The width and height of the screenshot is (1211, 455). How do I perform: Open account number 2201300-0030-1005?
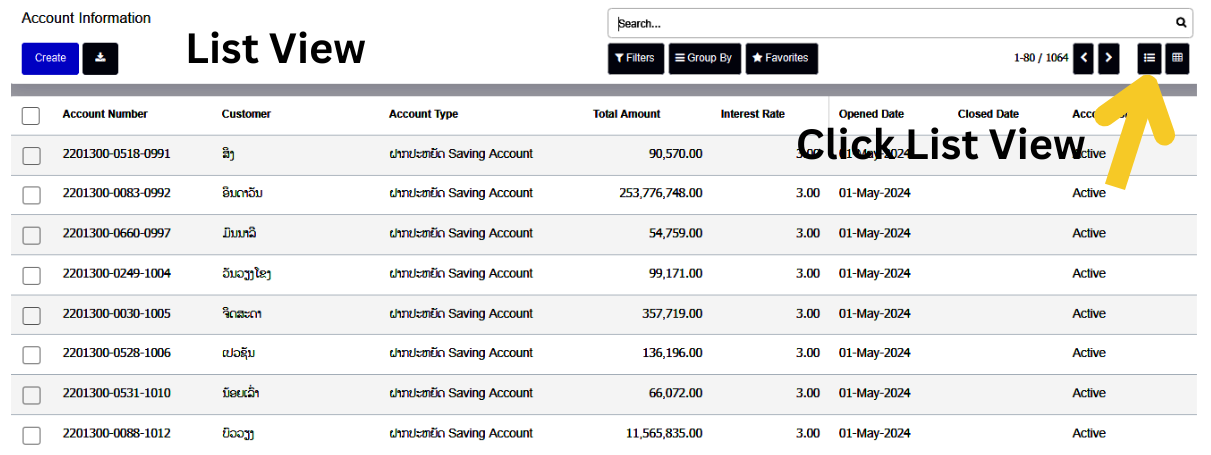point(116,313)
